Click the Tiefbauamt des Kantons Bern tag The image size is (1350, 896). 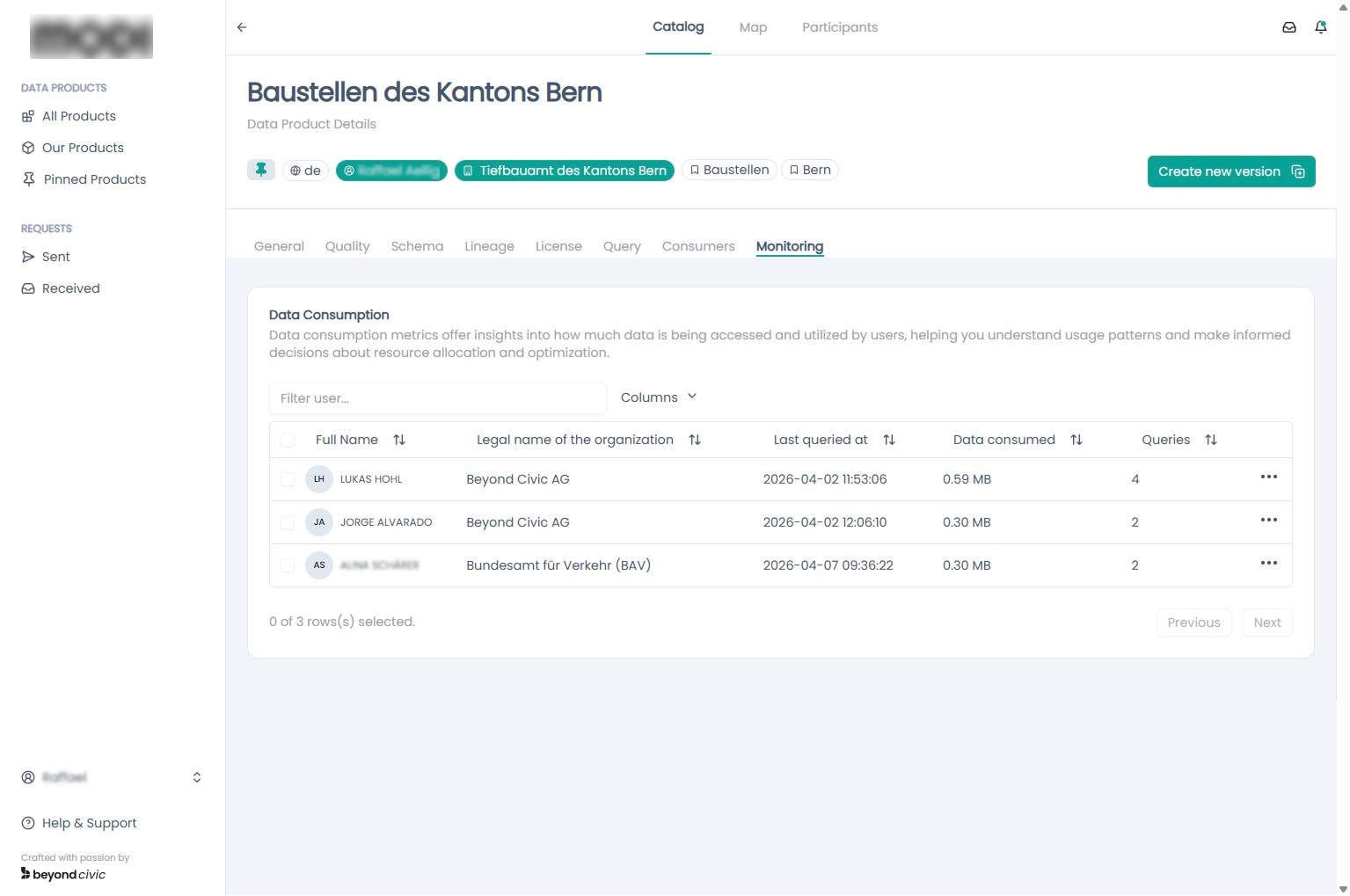click(x=565, y=171)
